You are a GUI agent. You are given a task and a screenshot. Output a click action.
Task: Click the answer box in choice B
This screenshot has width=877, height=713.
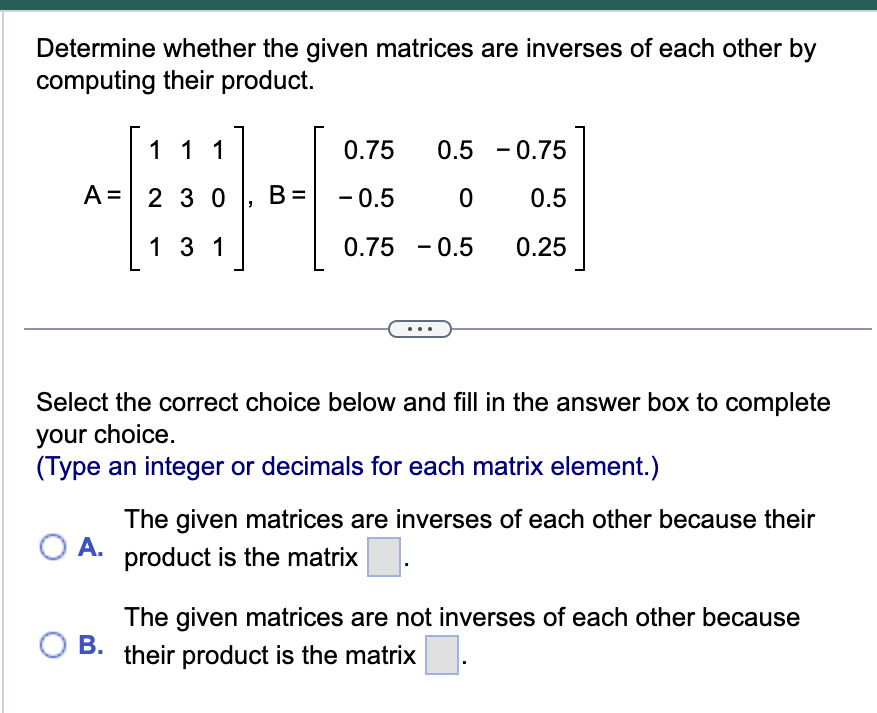[440, 656]
